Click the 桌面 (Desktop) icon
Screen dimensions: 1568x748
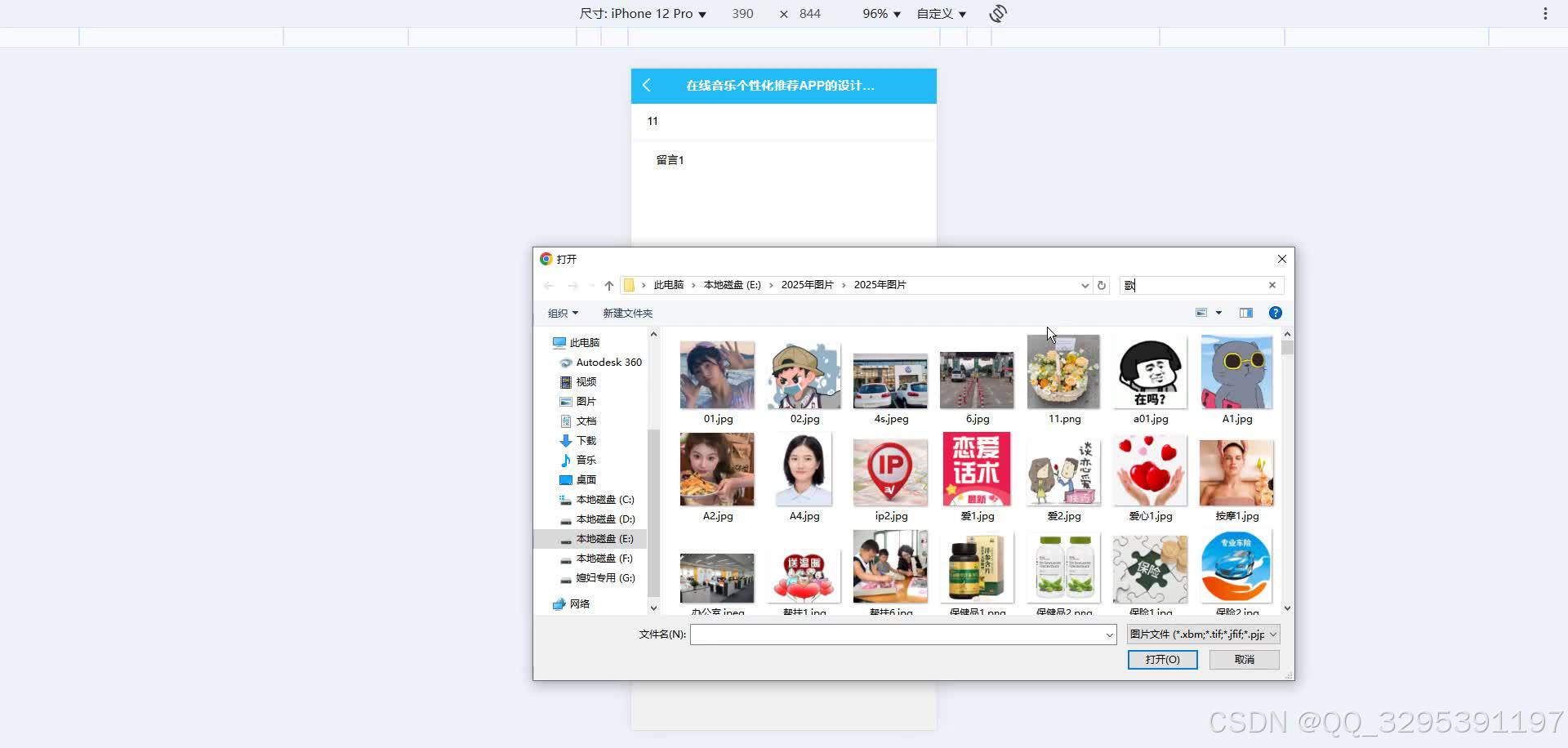click(x=566, y=479)
